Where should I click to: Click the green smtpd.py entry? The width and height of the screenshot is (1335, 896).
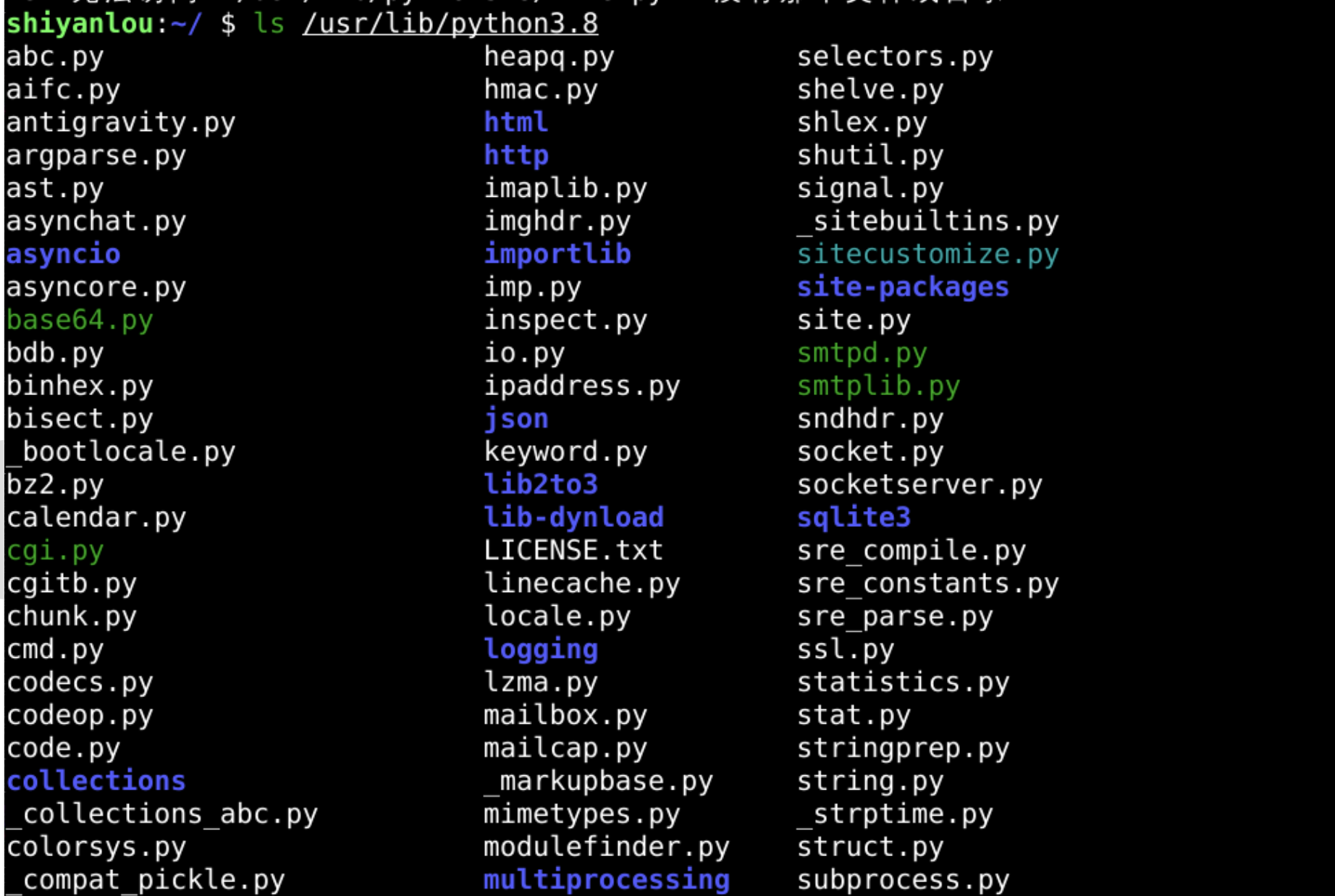(862, 353)
